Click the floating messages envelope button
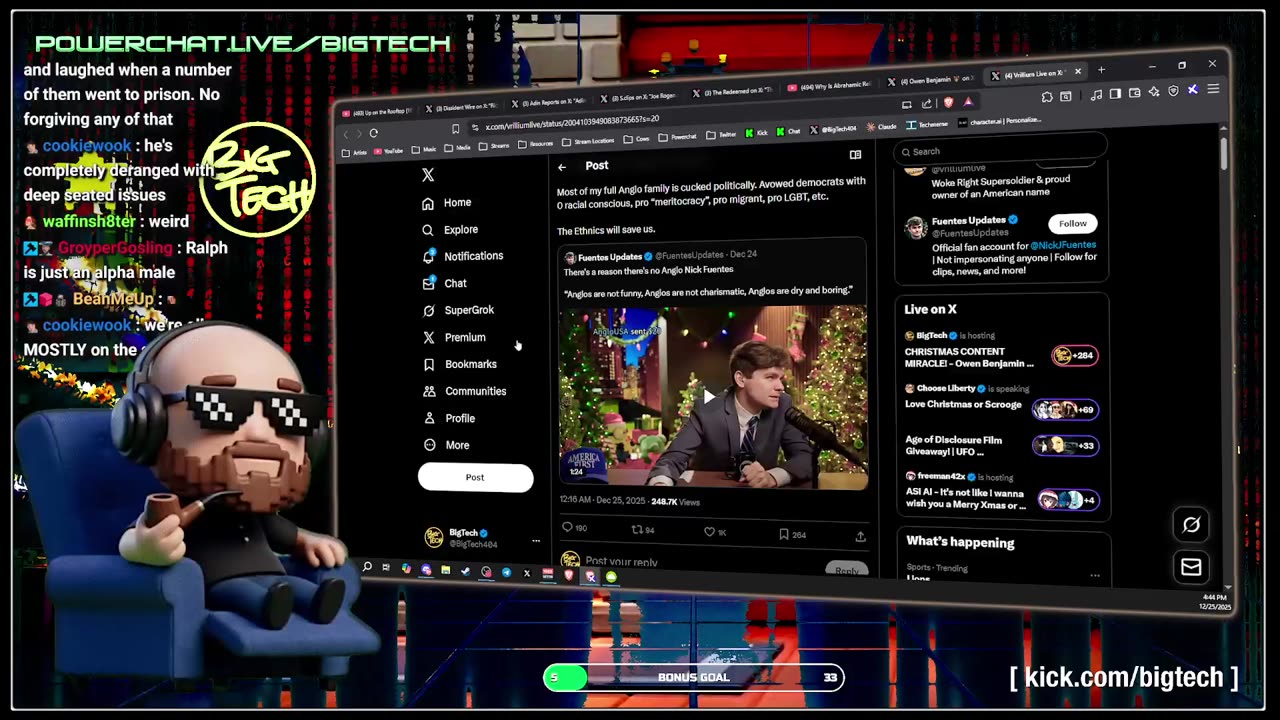The image size is (1280, 720). pos(1191,567)
